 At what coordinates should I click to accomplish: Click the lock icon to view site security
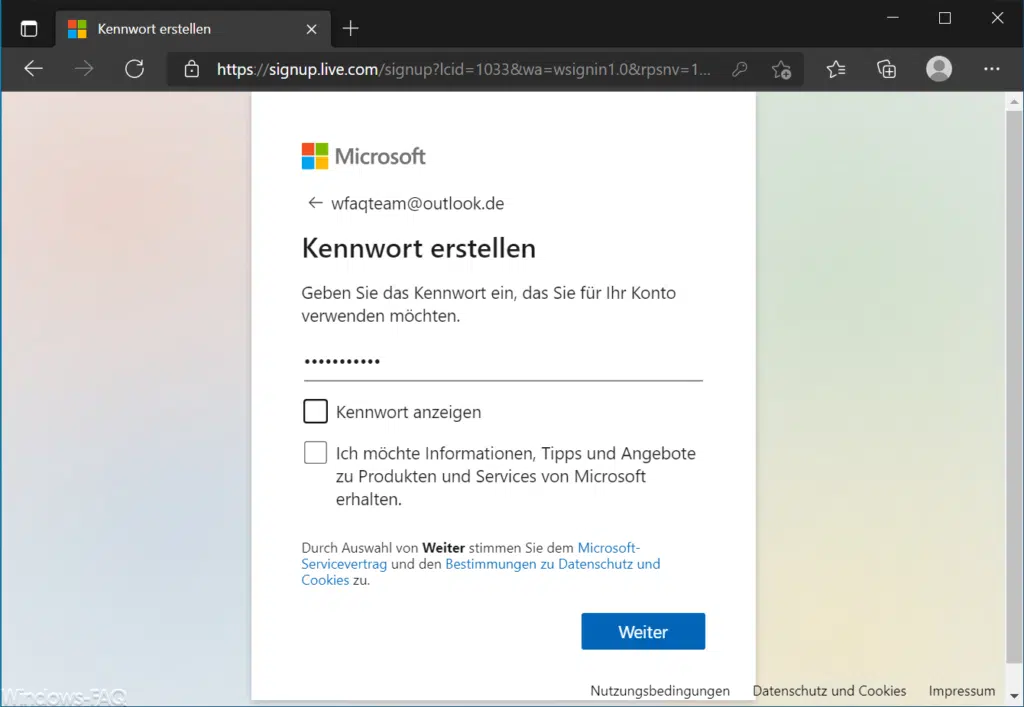point(190,69)
